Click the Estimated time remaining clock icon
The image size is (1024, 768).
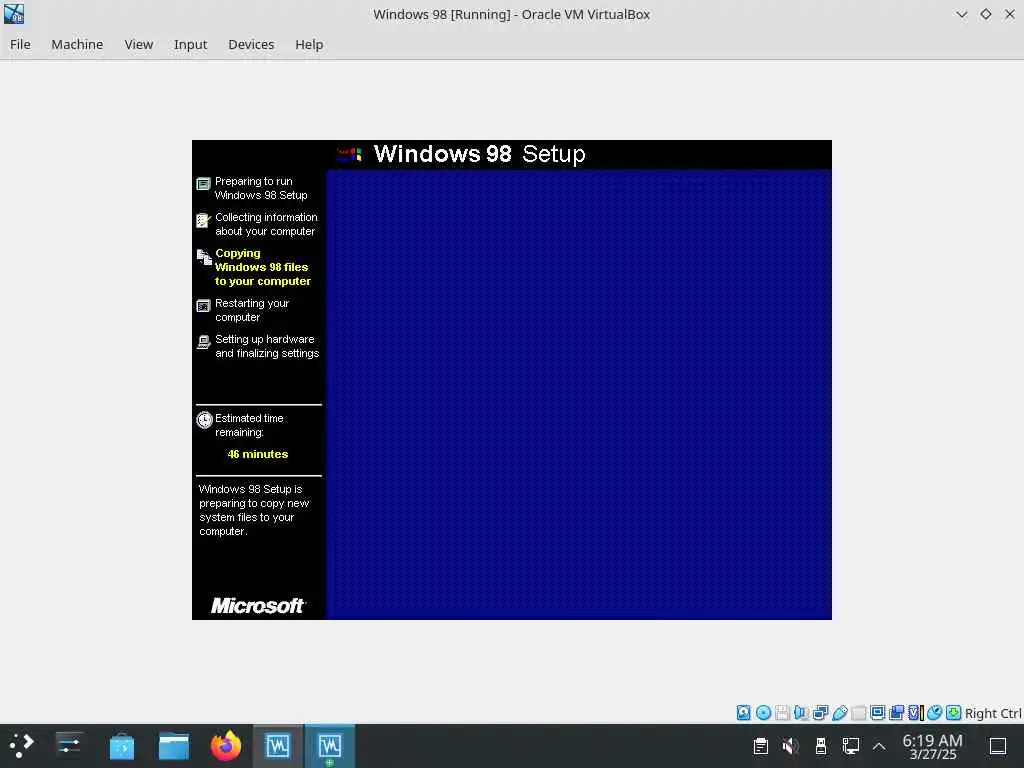click(204, 420)
